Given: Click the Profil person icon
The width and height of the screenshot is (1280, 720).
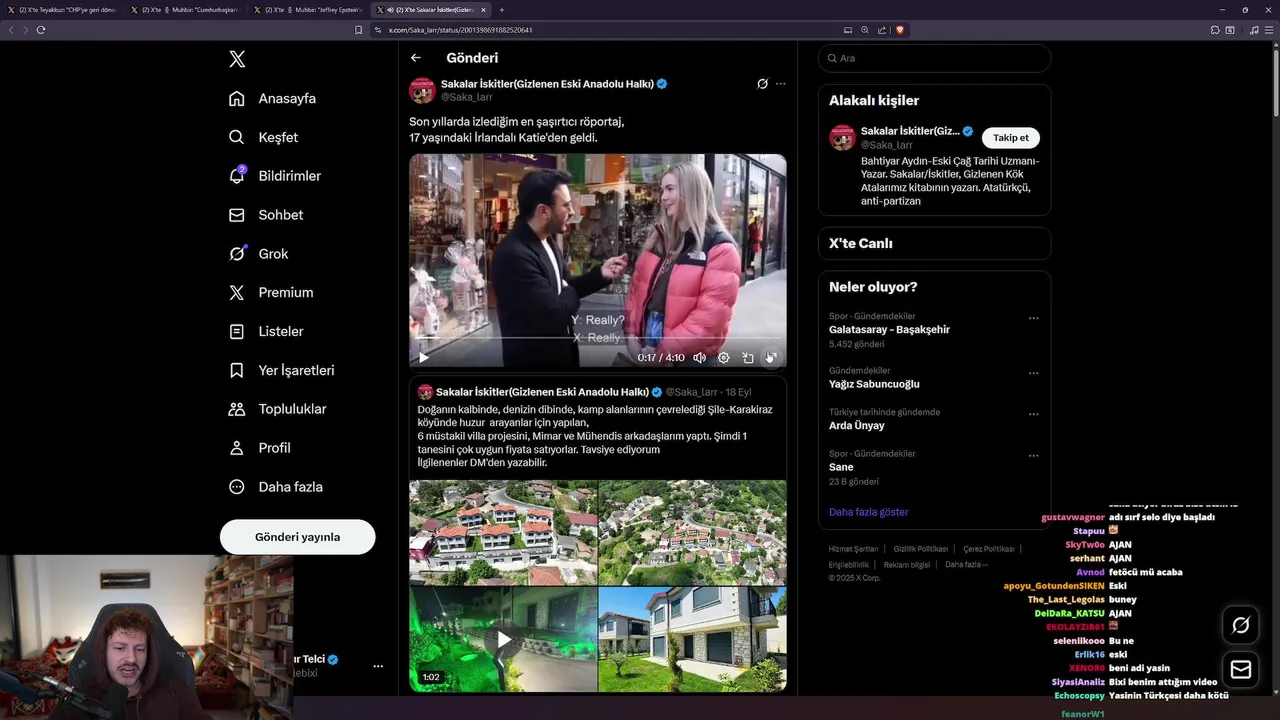Looking at the screenshot, I should 237,448.
